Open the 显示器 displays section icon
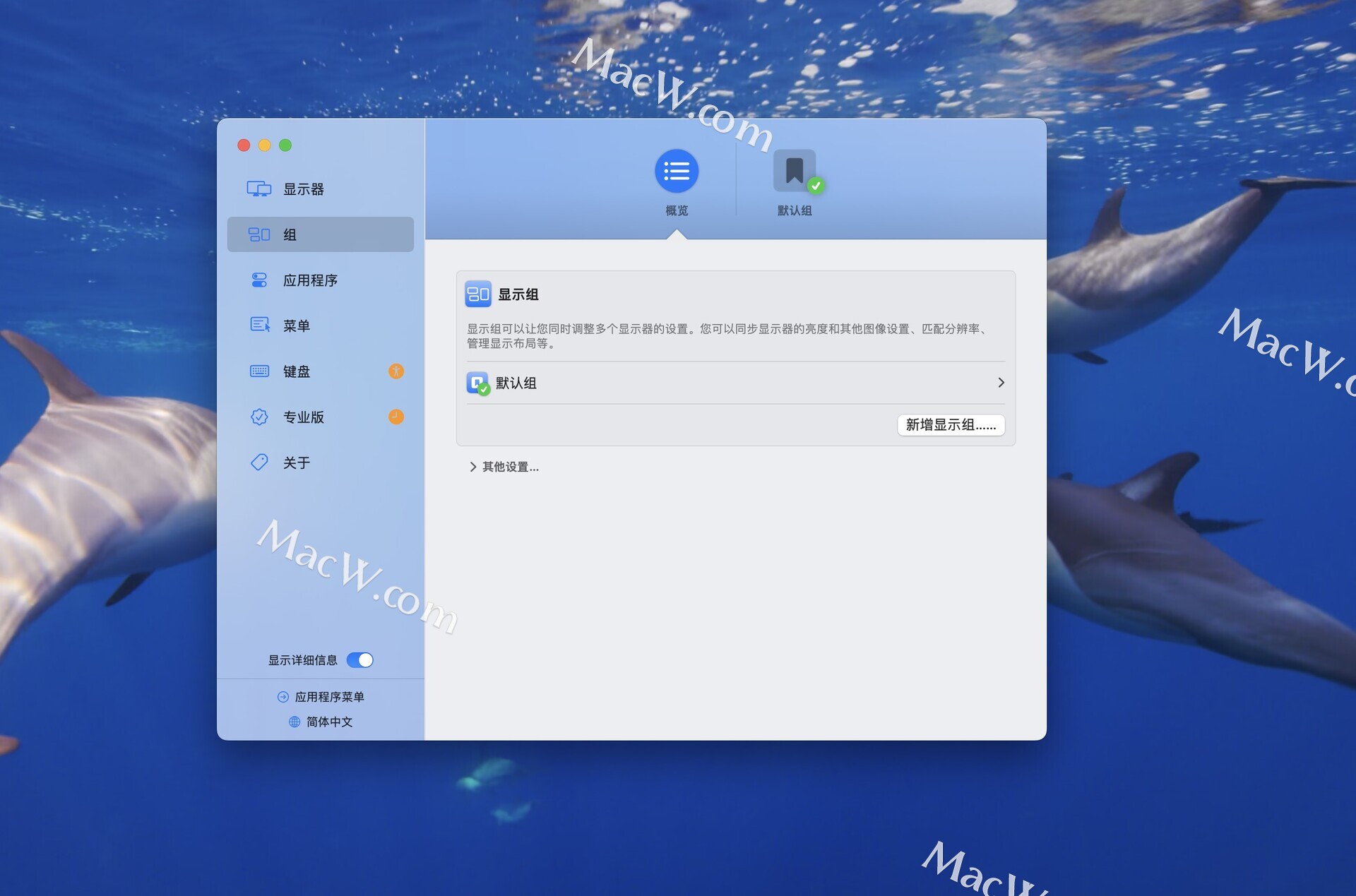The height and width of the screenshot is (896, 1356). pos(258,189)
